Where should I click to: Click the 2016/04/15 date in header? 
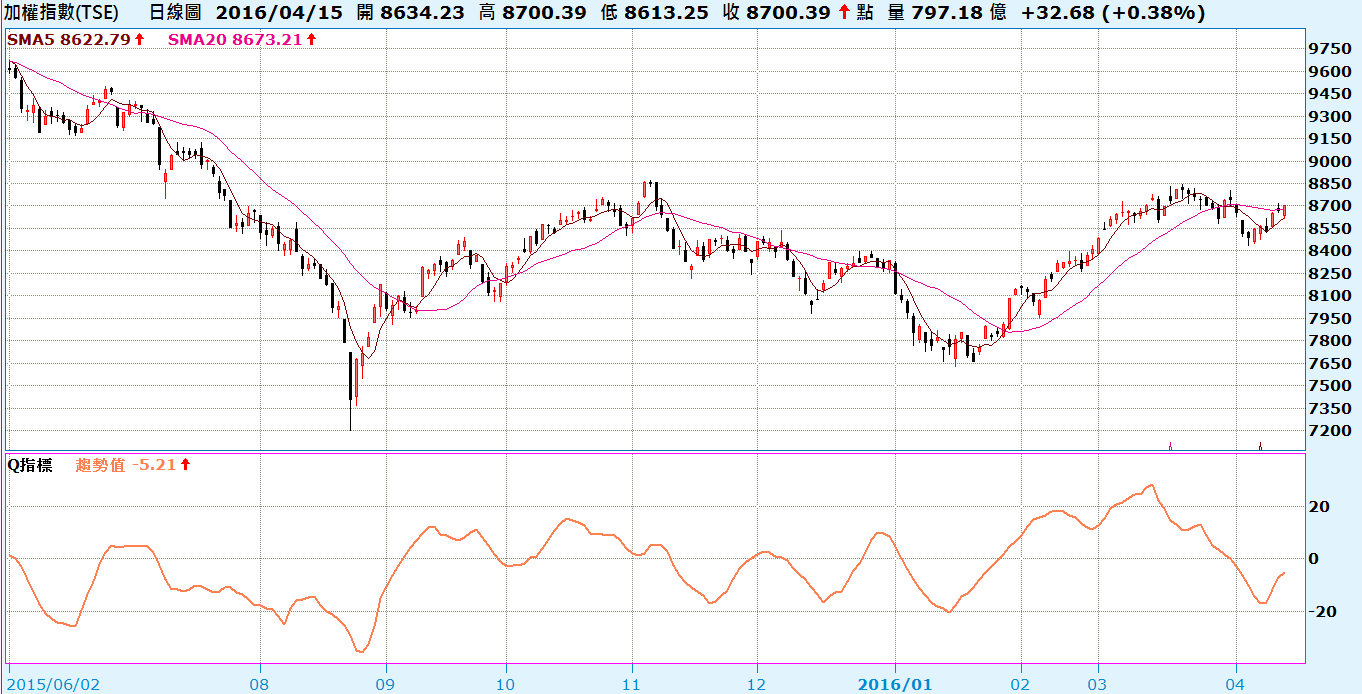point(263,13)
